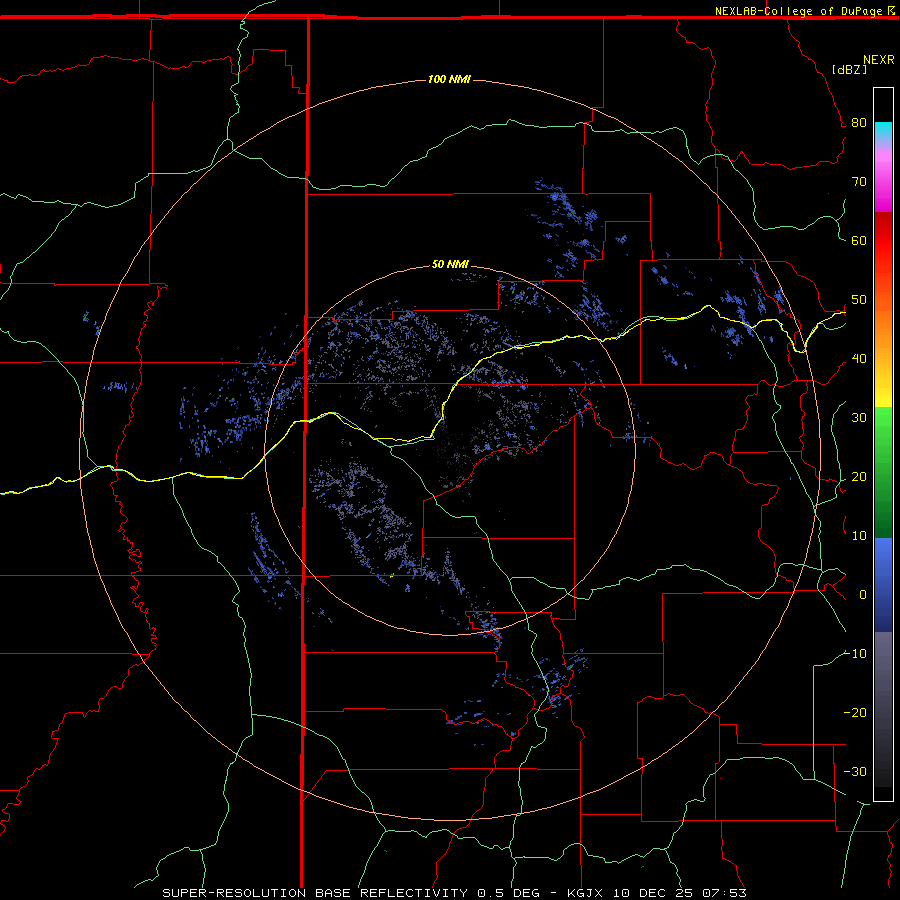Click the 10 DEC 25 07:53 timestamp
The width and height of the screenshot is (900, 900).
point(680,893)
